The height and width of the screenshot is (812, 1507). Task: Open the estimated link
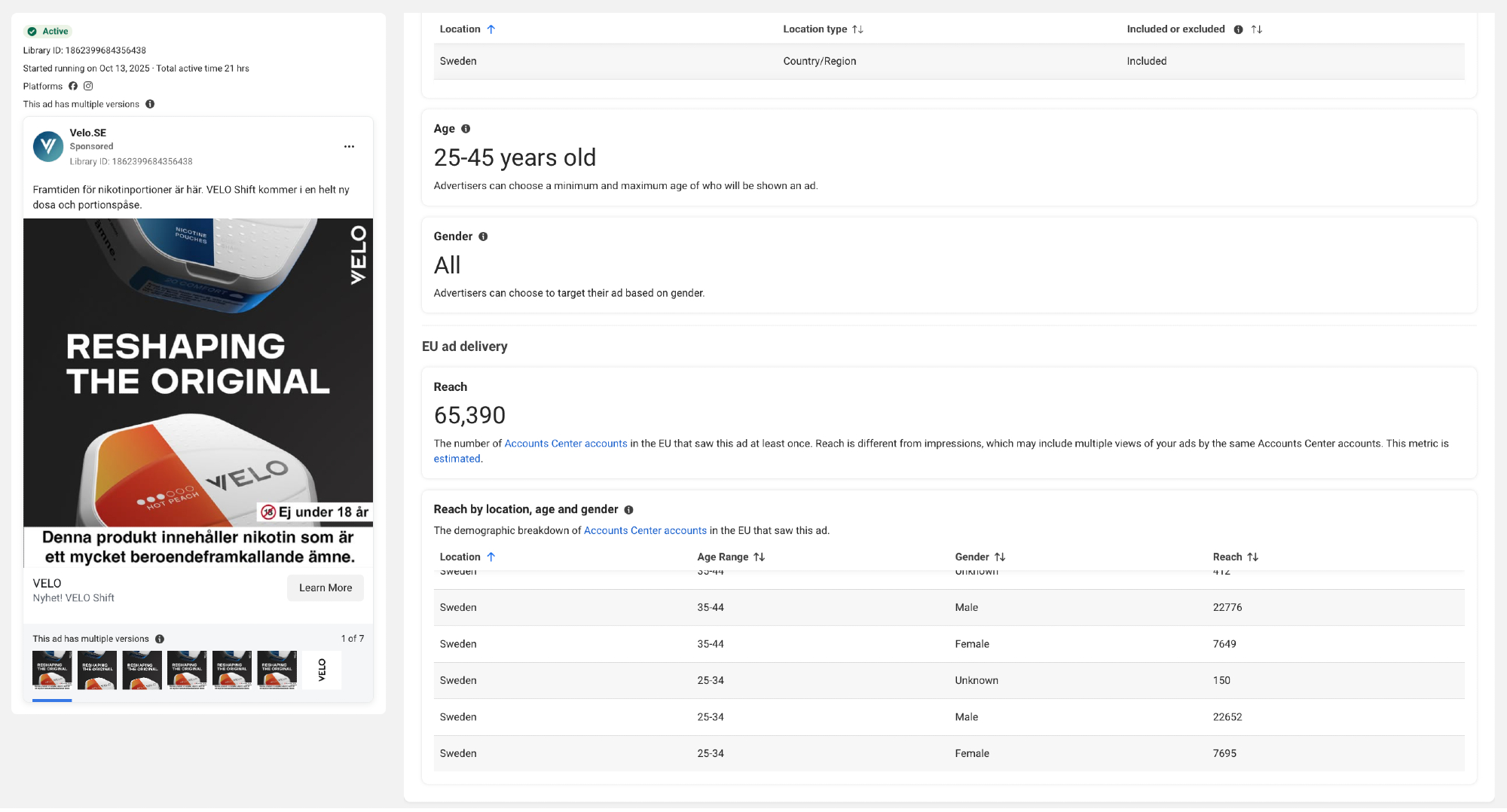pos(457,459)
